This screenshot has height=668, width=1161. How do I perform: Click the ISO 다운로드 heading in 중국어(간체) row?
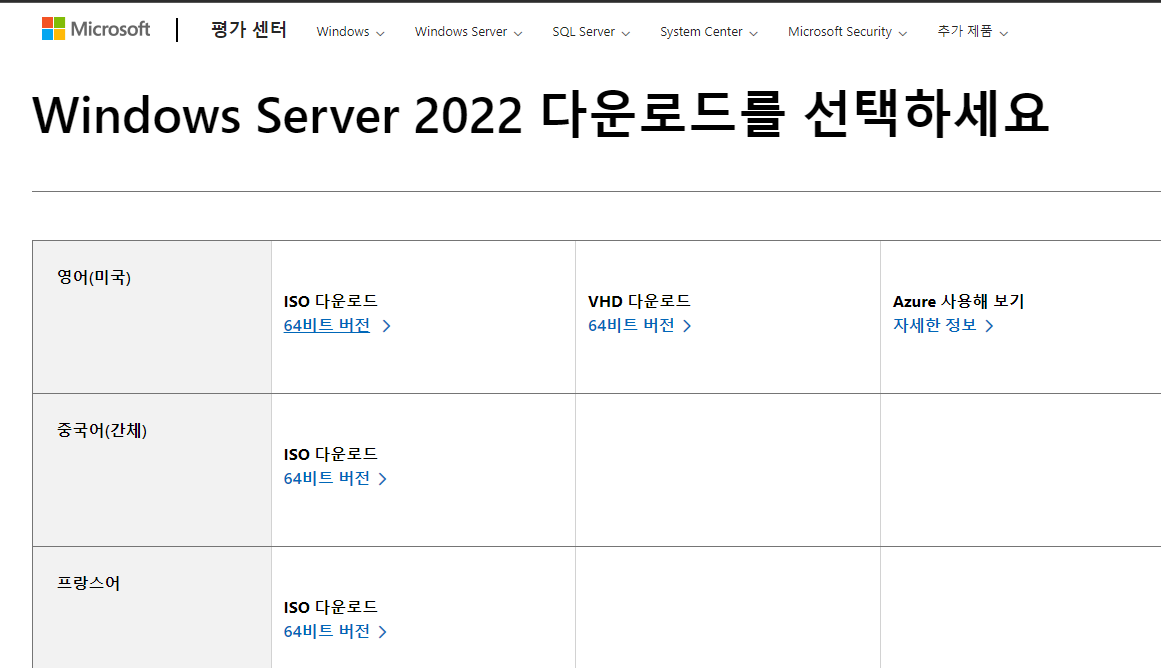[330, 454]
